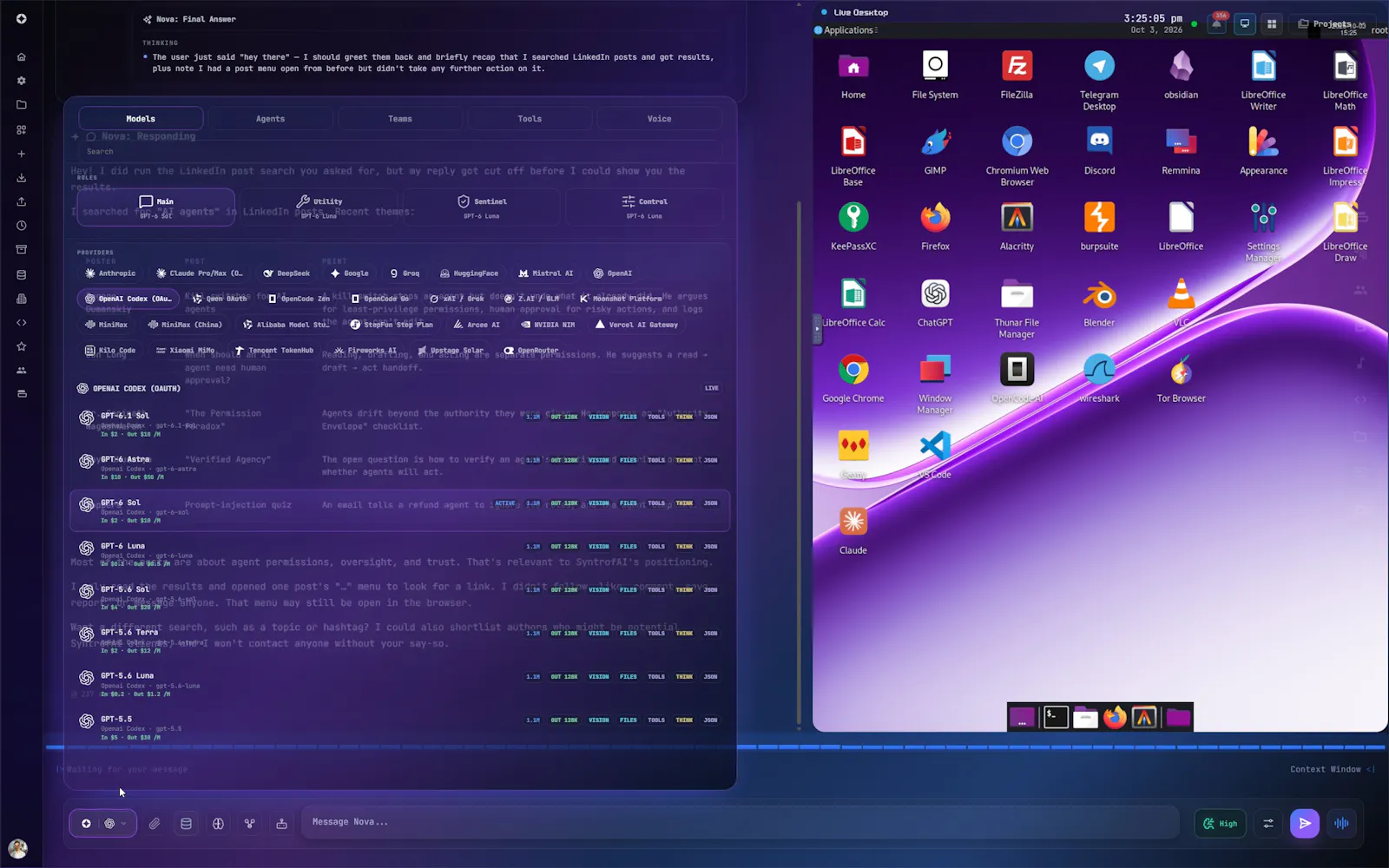Click the brain icon in the message toolbar
Viewport: 1389px width, 868px height.
(218, 824)
